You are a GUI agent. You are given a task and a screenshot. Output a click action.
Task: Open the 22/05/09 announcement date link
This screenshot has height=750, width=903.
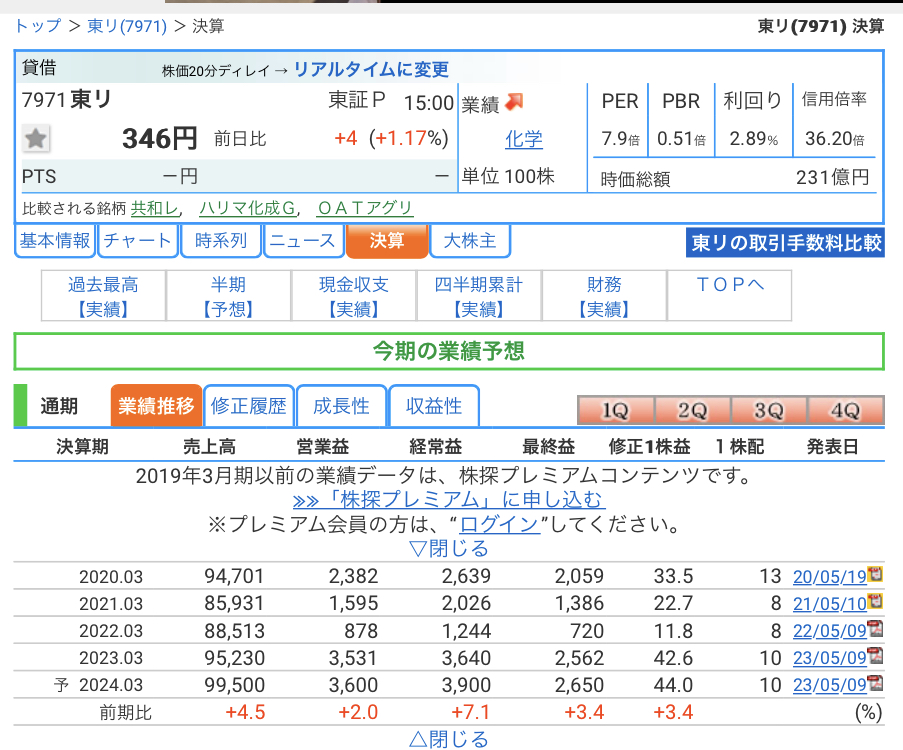tap(830, 631)
